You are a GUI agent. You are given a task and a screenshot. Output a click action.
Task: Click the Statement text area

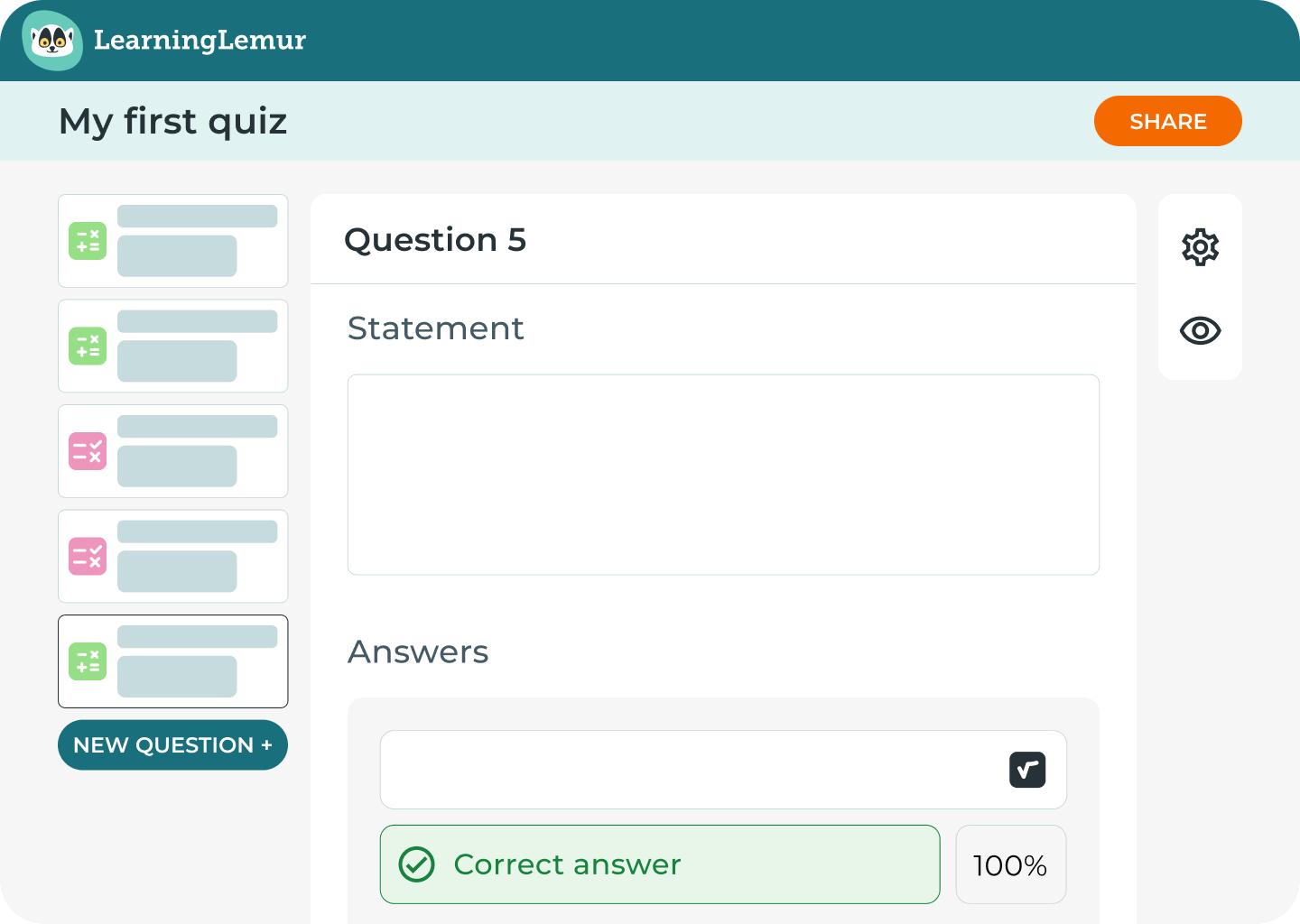pyautogui.click(x=723, y=475)
